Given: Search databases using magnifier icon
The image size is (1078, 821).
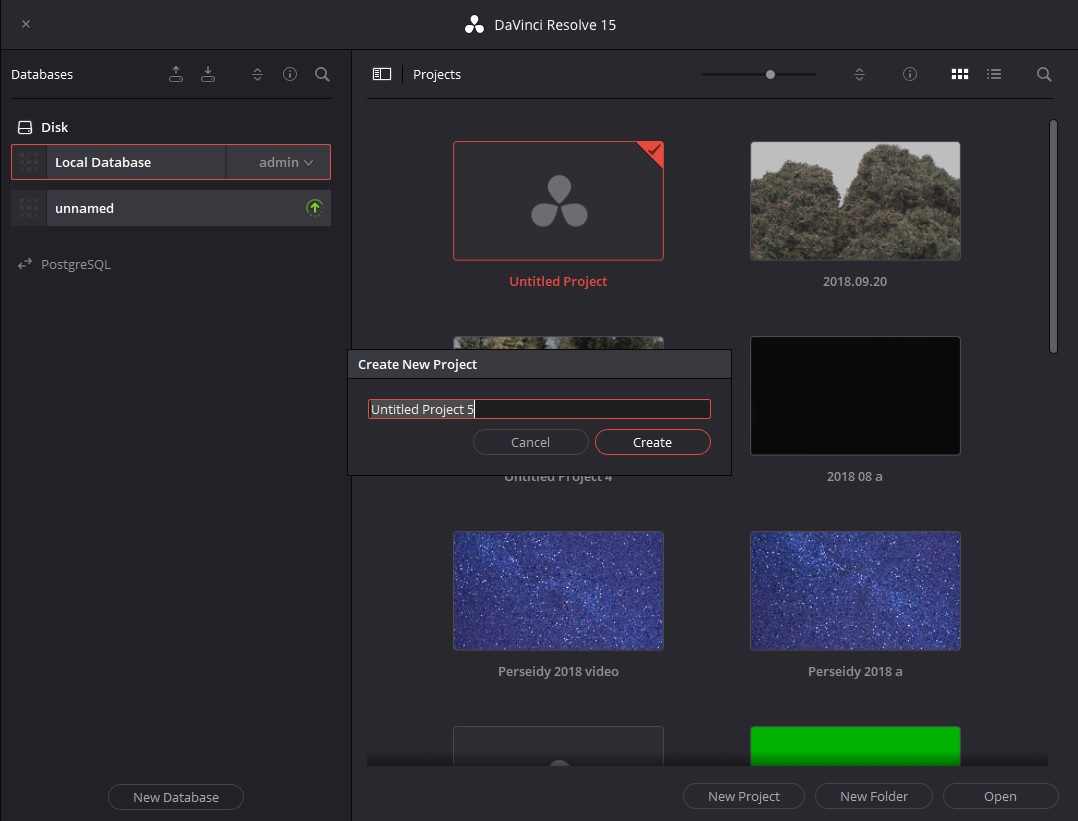Looking at the screenshot, I should tap(322, 74).
